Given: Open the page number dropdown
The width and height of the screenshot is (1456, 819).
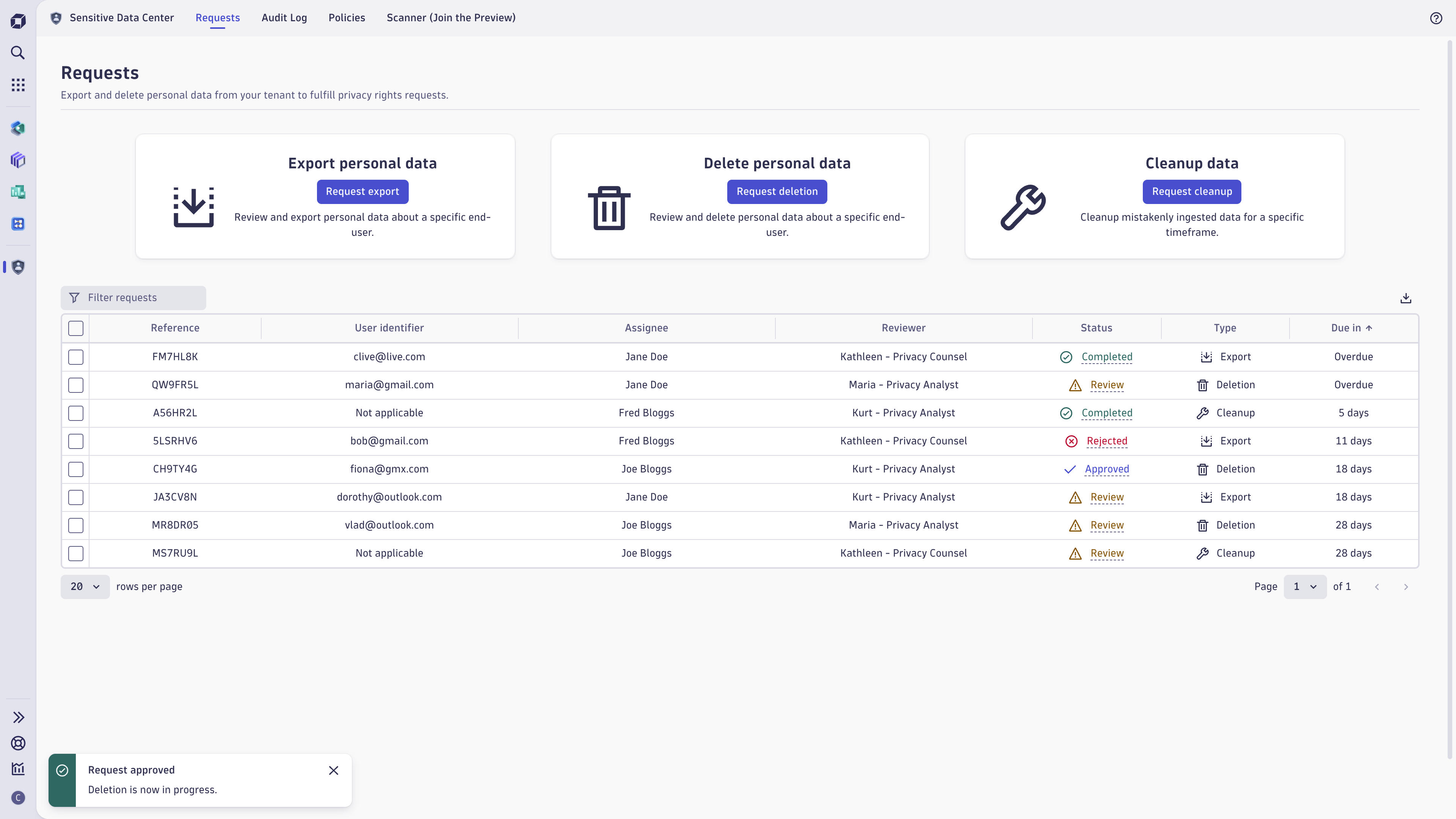Looking at the screenshot, I should (x=1305, y=587).
